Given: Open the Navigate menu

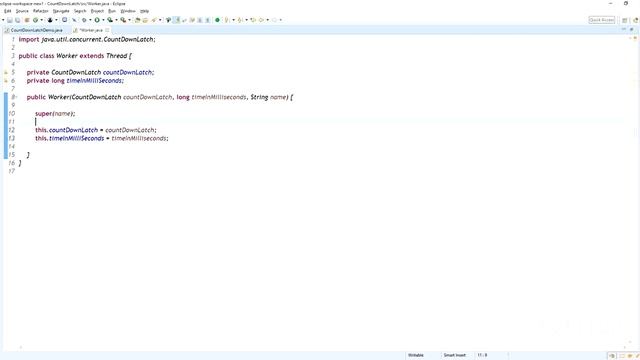Looking at the screenshot, I should (x=61, y=11).
